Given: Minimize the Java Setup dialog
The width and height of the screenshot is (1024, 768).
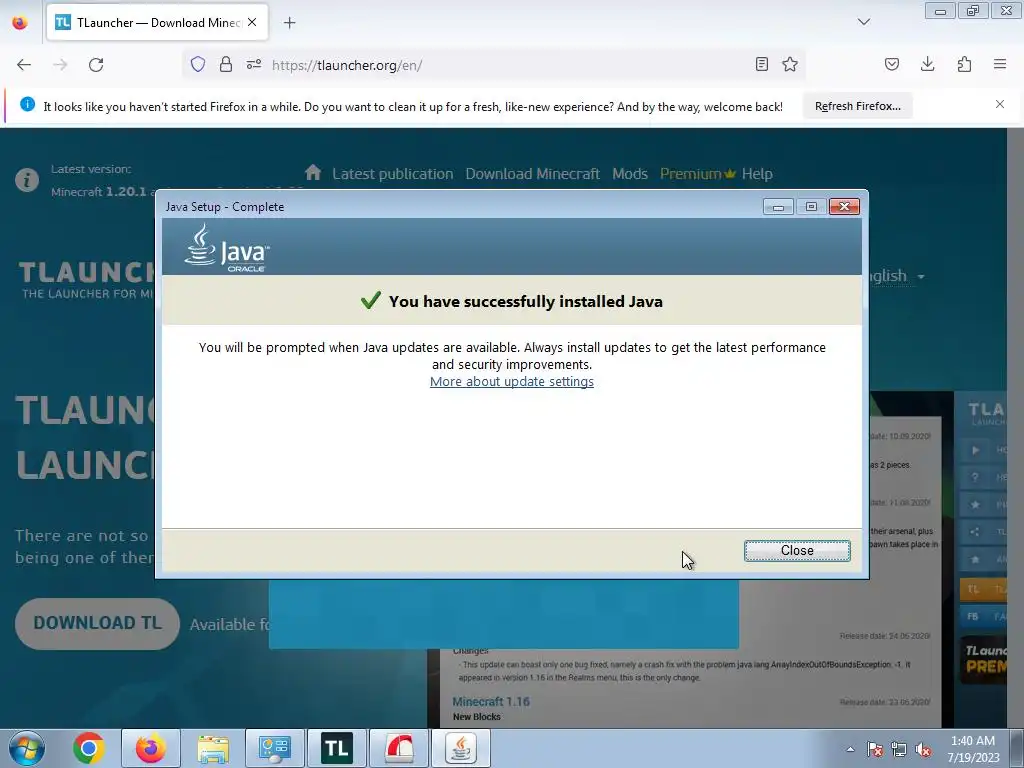Looking at the screenshot, I should [778, 207].
